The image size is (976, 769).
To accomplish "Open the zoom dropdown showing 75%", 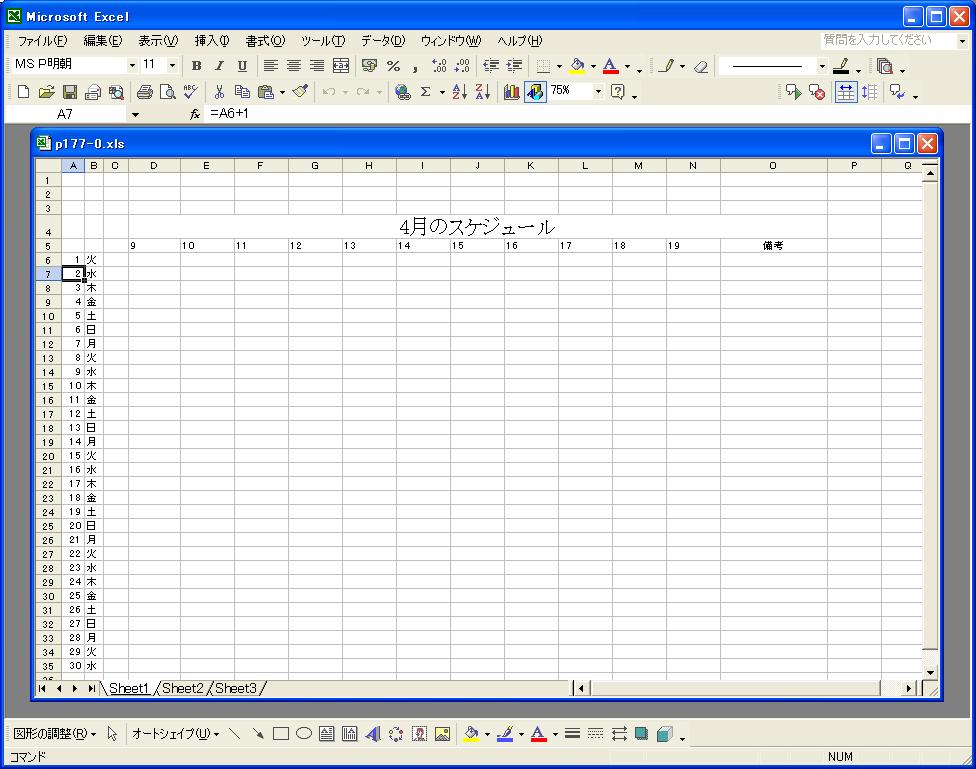I will point(598,92).
